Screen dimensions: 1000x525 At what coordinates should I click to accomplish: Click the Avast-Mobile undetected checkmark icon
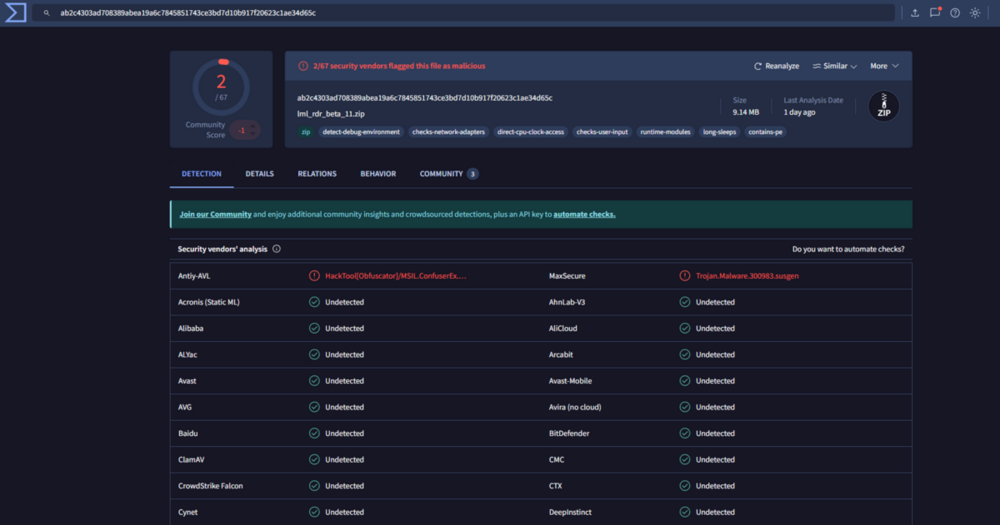(x=684, y=380)
